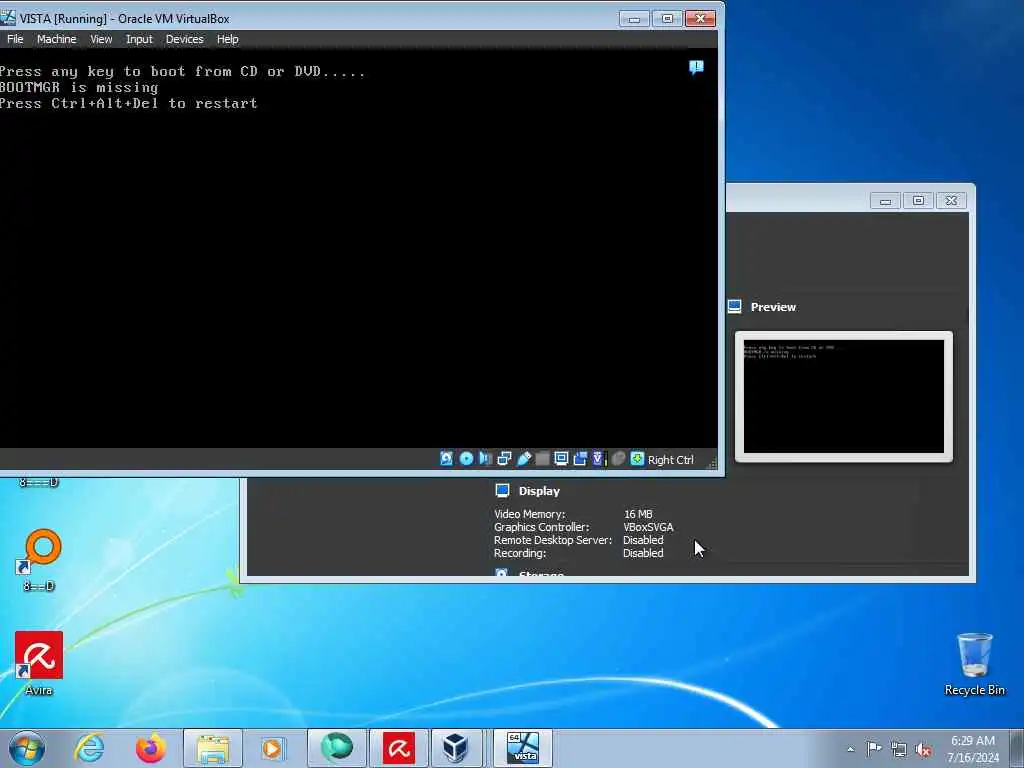Image resolution: width=1024 pixels, height=768 pixels.
Task: Click the Right Ctrl host key label
Action: pos(670,460)
